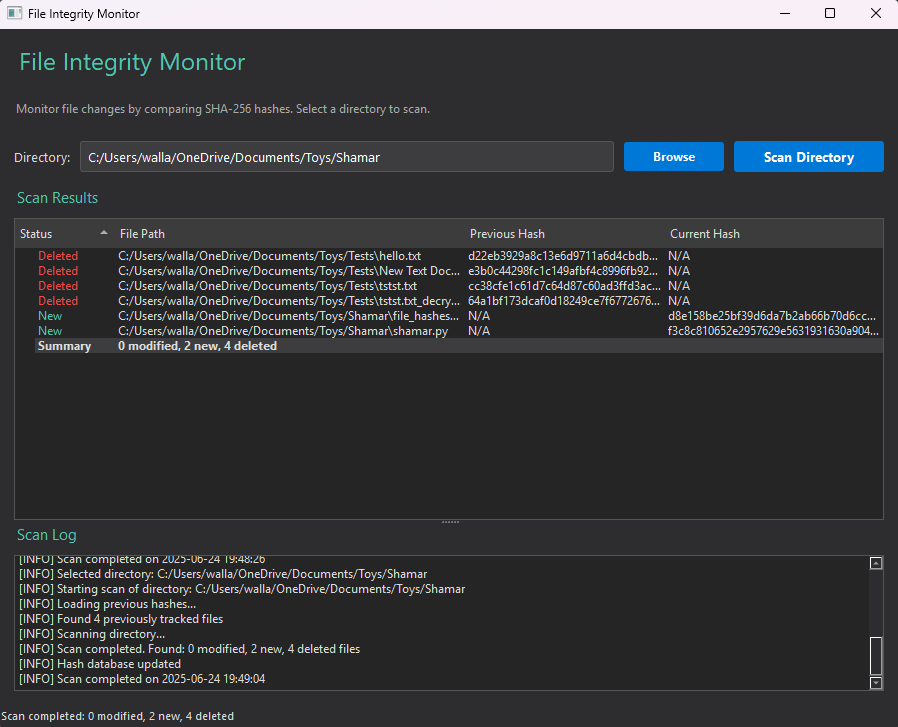
Task: Select the Summary row label
Action: tap(64, 345)
